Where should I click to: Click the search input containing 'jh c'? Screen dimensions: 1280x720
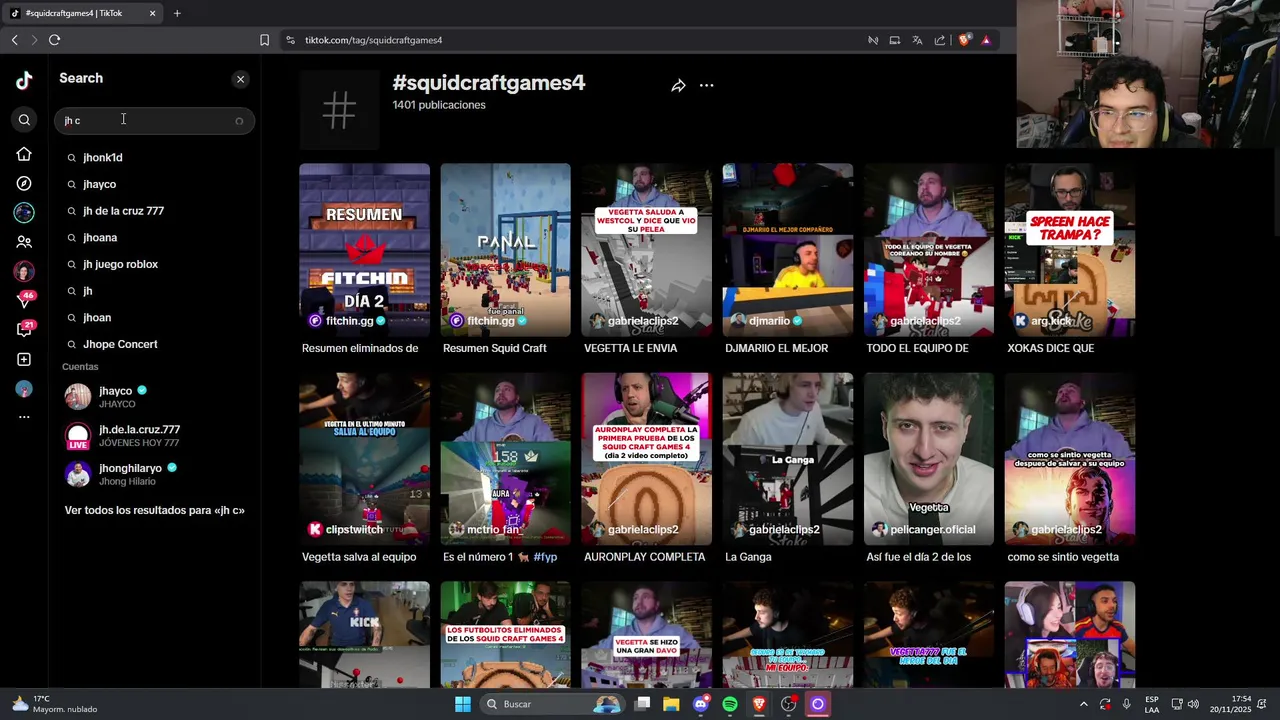click(x=154, y=120)
